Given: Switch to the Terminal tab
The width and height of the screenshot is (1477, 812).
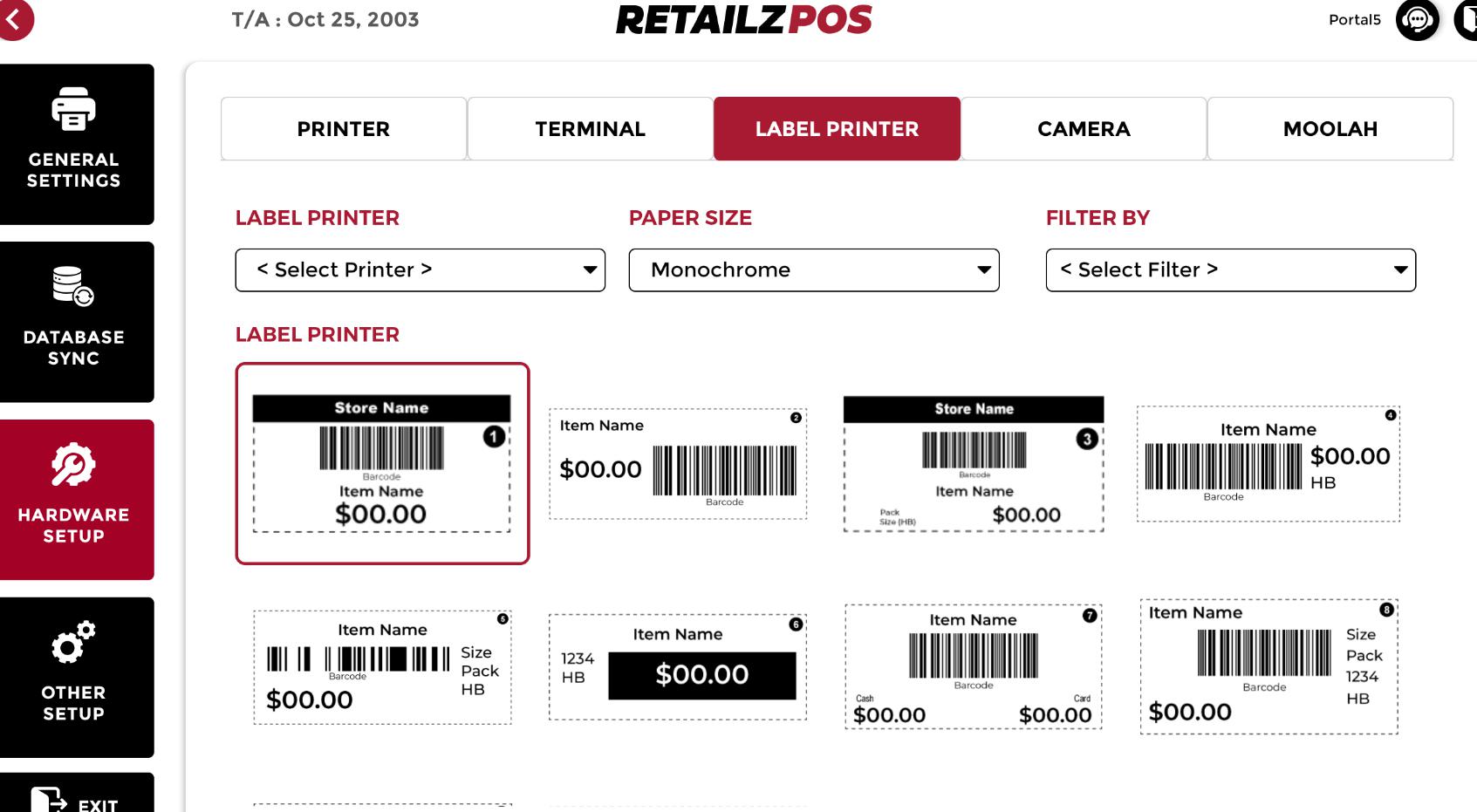Looking at the screenshot, I should tap(590, 129).
